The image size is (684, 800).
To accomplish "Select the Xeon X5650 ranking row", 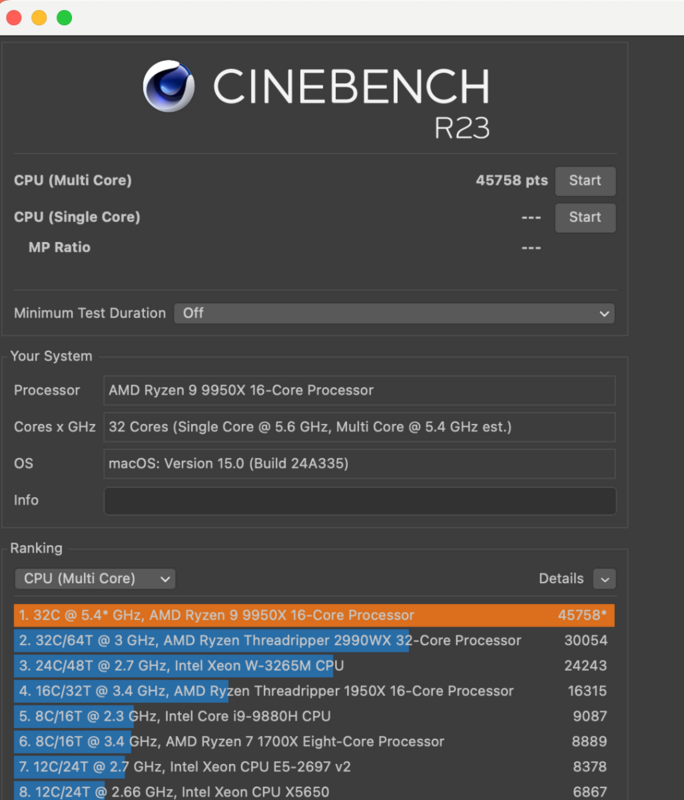I will pos(314,792).
